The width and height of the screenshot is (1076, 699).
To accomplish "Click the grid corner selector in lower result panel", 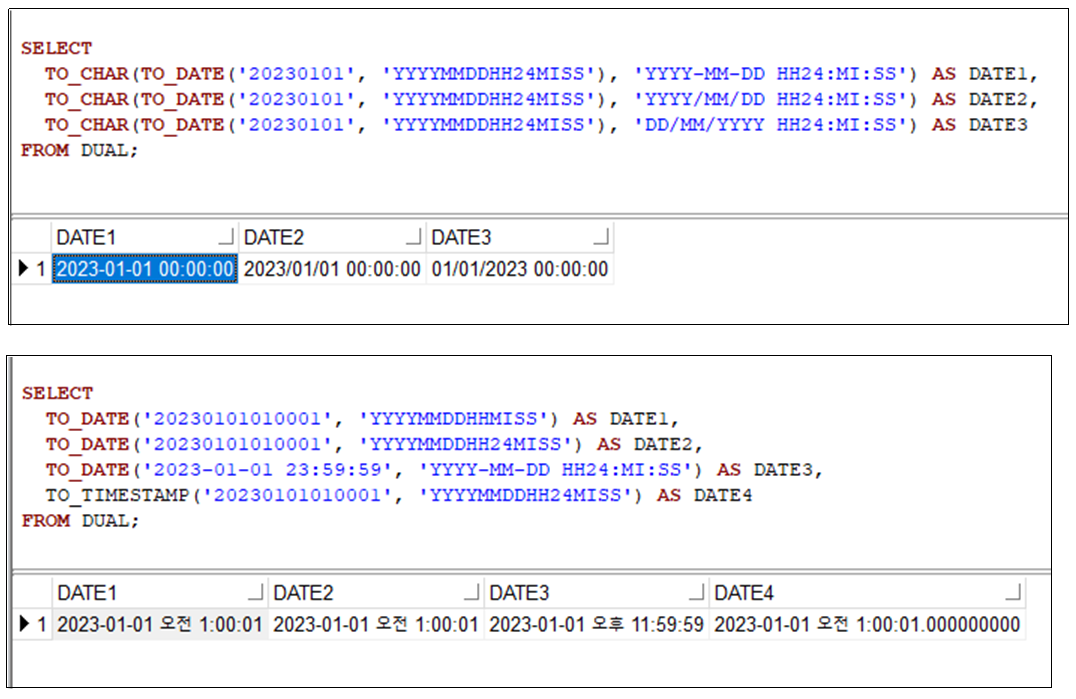I will (32, 592).
